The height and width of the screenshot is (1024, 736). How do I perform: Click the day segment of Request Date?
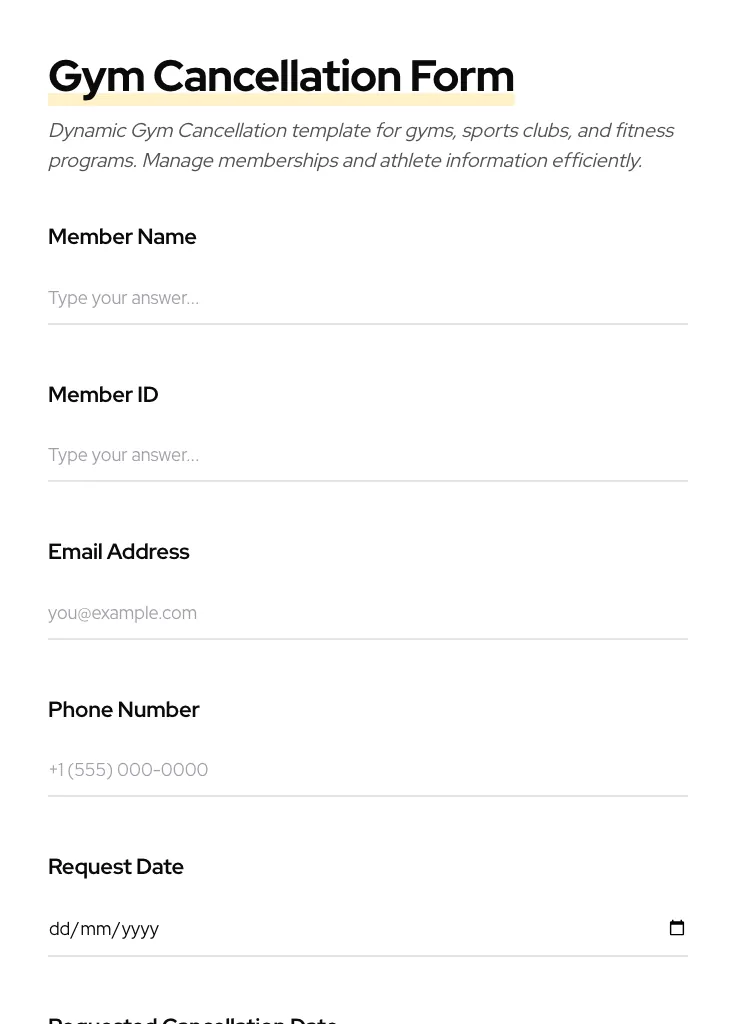(x=59, y=929)
